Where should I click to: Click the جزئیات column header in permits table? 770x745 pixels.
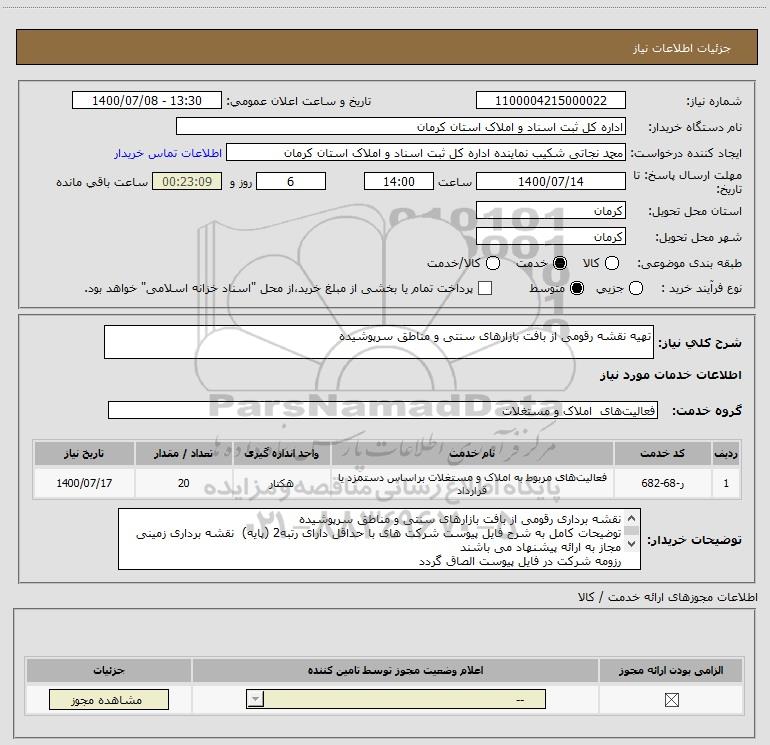(109, 670)
